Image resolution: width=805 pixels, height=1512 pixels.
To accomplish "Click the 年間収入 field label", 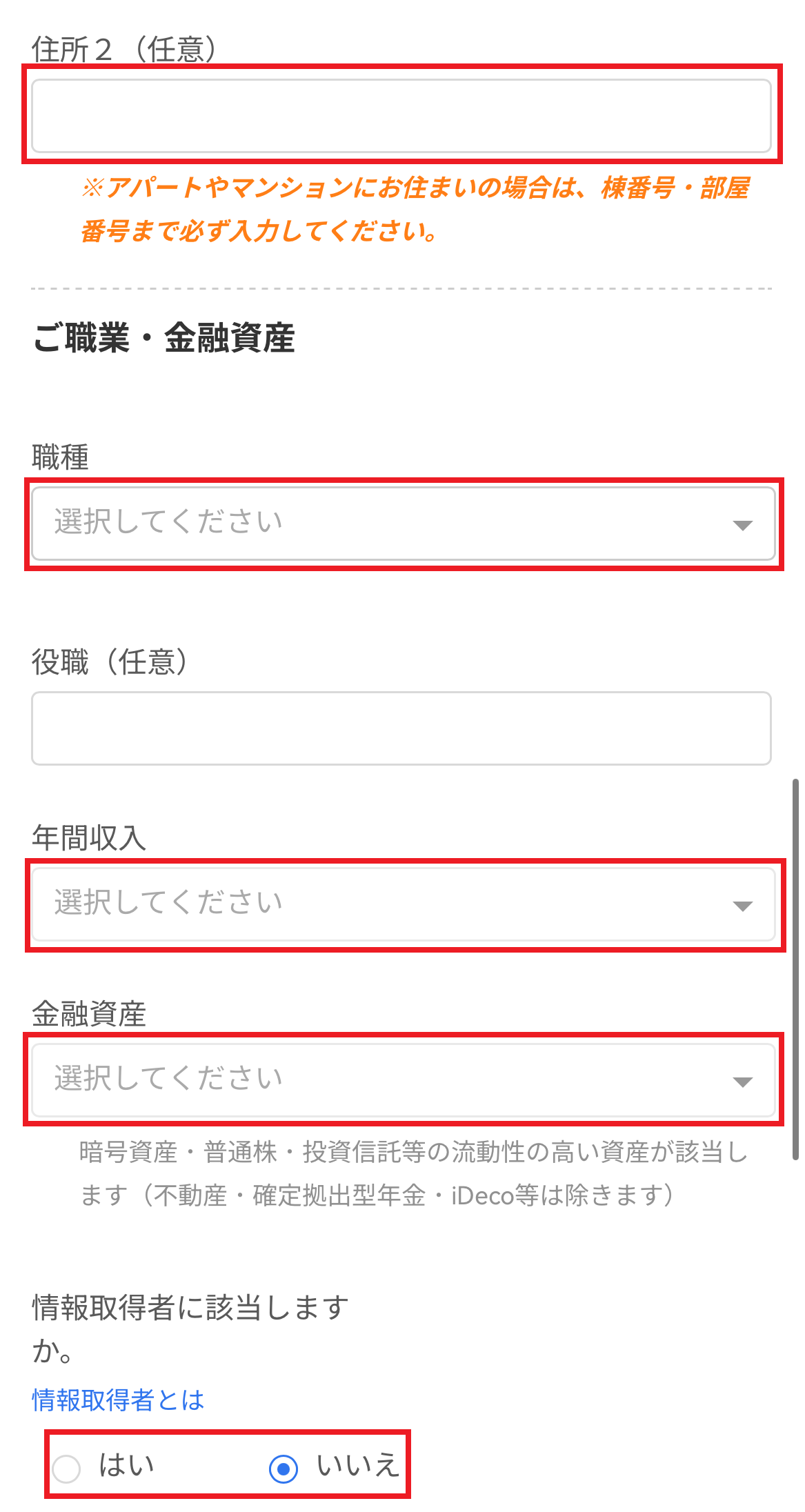I will click(x=89, y=838).
